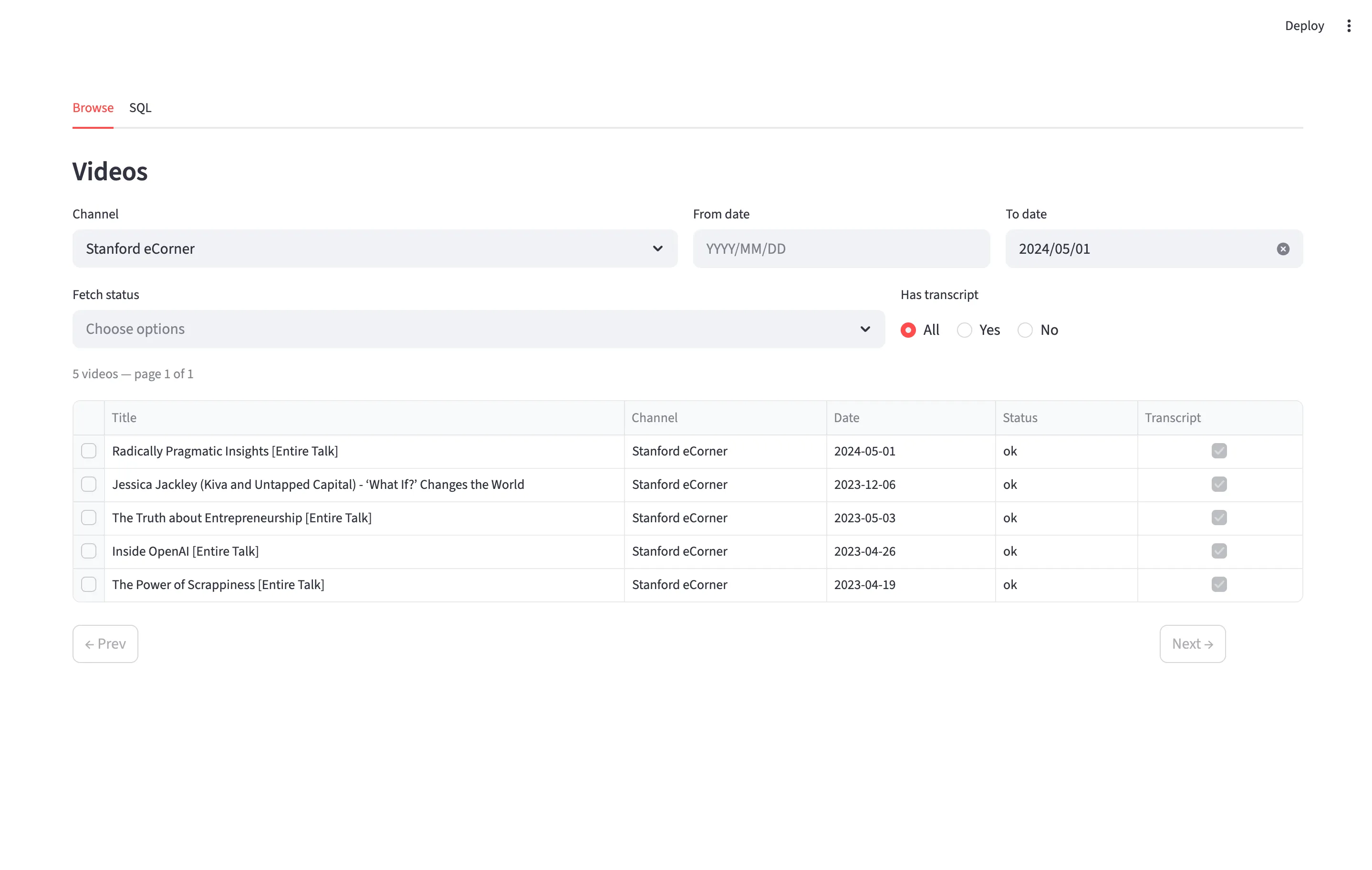Go to next page with Next
The image size is (1372, 870).
tap(1192, 644)
